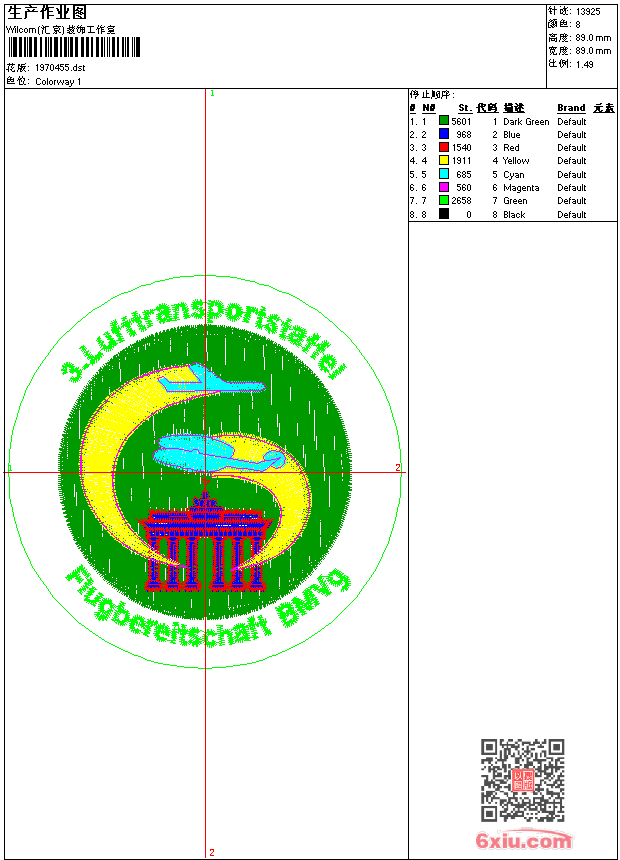The height and width of the screenshot is (860, 620).
Task: Click the Black color name
Action: 514,214
